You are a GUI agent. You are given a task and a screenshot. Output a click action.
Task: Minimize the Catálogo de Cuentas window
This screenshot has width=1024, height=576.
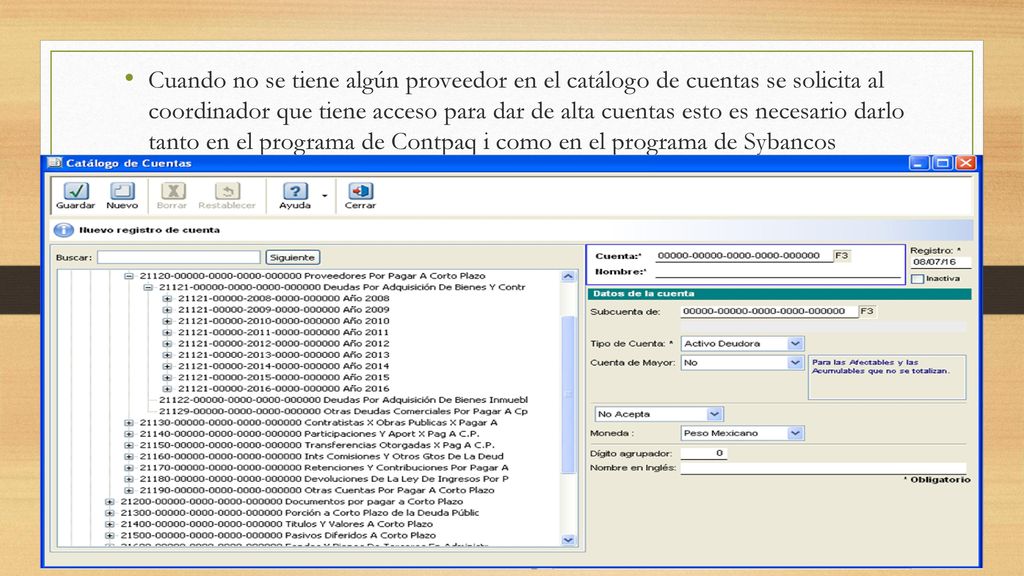pyautogui.click(x=919, y=163)
